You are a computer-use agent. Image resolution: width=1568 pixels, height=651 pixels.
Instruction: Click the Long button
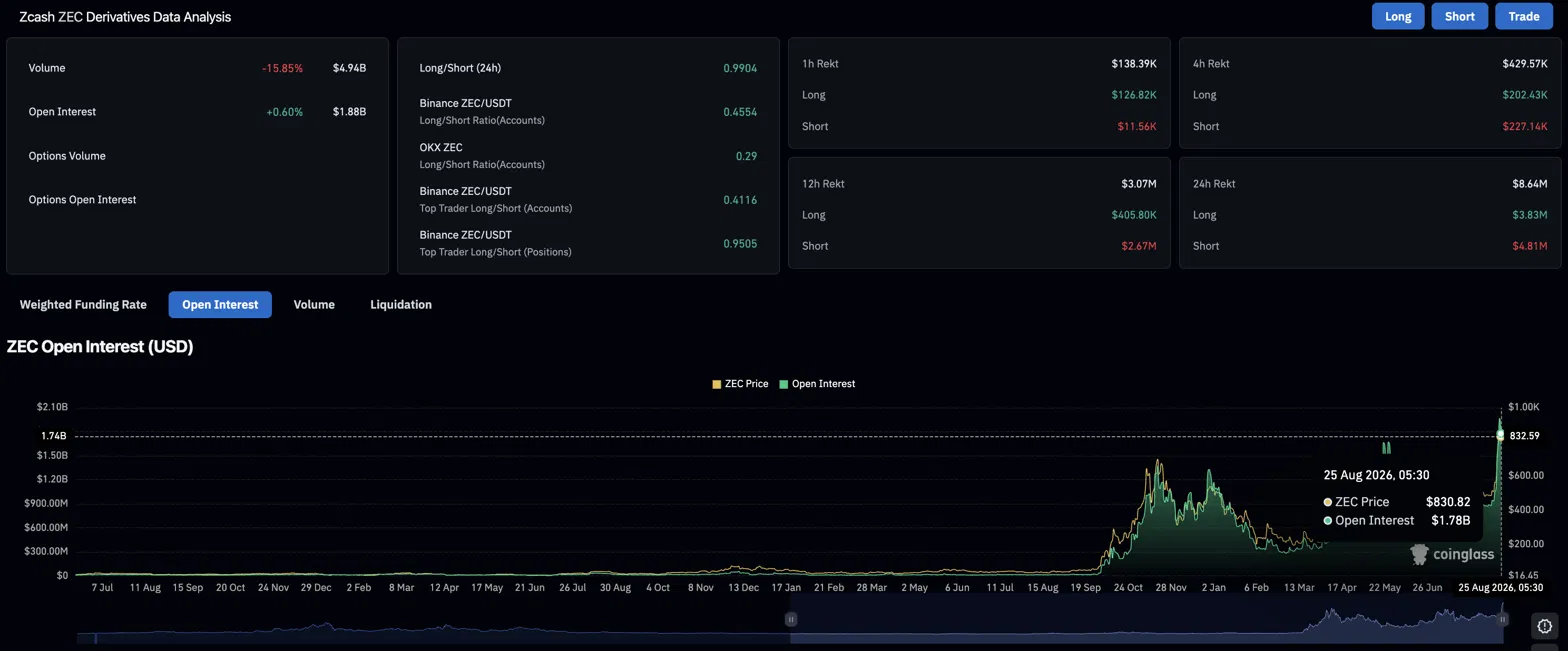click(1398, 16)
